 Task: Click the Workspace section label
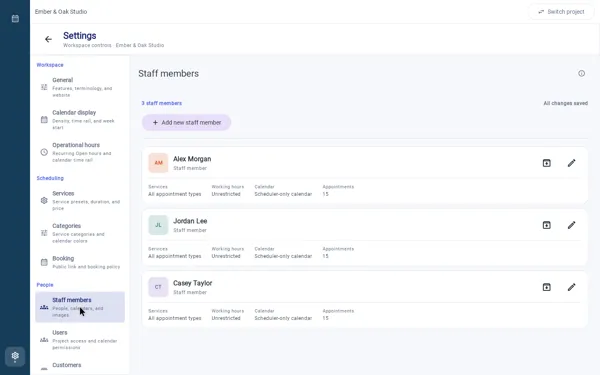click(x=50, y=65)
